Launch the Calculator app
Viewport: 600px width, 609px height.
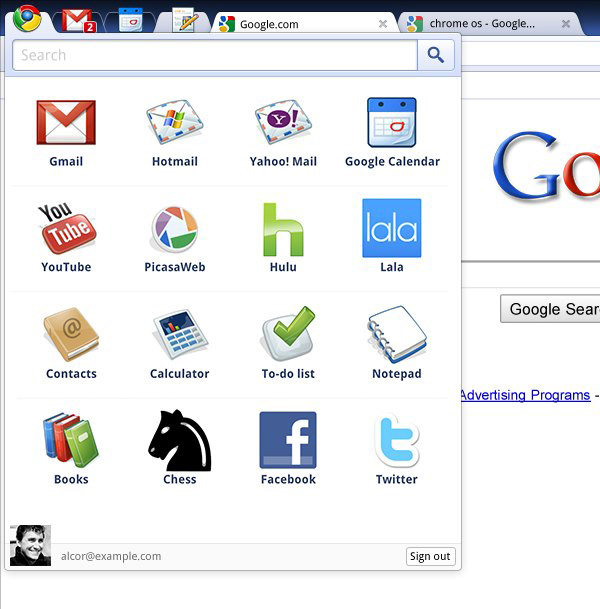(x=180, y=334)
